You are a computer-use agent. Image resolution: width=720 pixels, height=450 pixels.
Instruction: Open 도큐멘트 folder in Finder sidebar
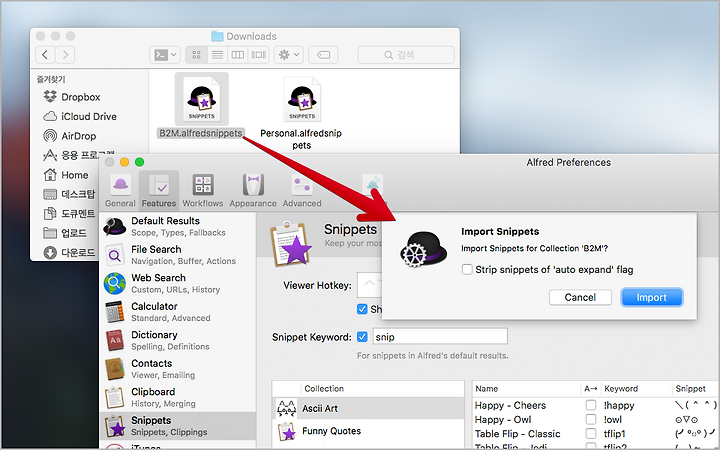69,214
